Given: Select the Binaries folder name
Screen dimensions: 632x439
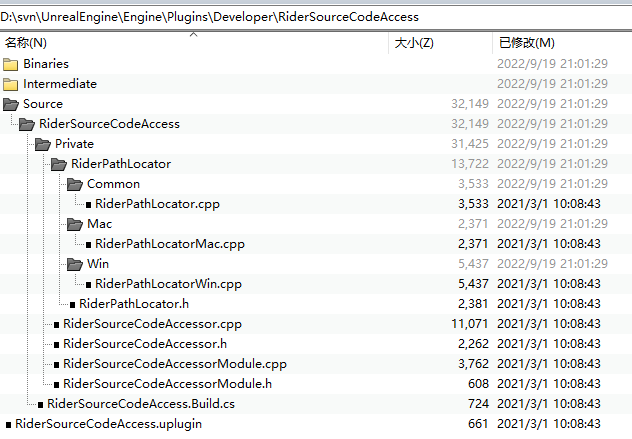Looking at the screenshot, I should (x=46, y=64).
